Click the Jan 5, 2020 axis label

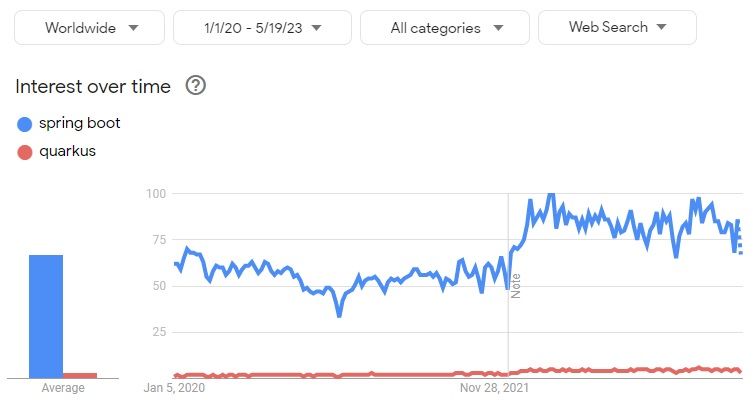[x=174, y=388]
